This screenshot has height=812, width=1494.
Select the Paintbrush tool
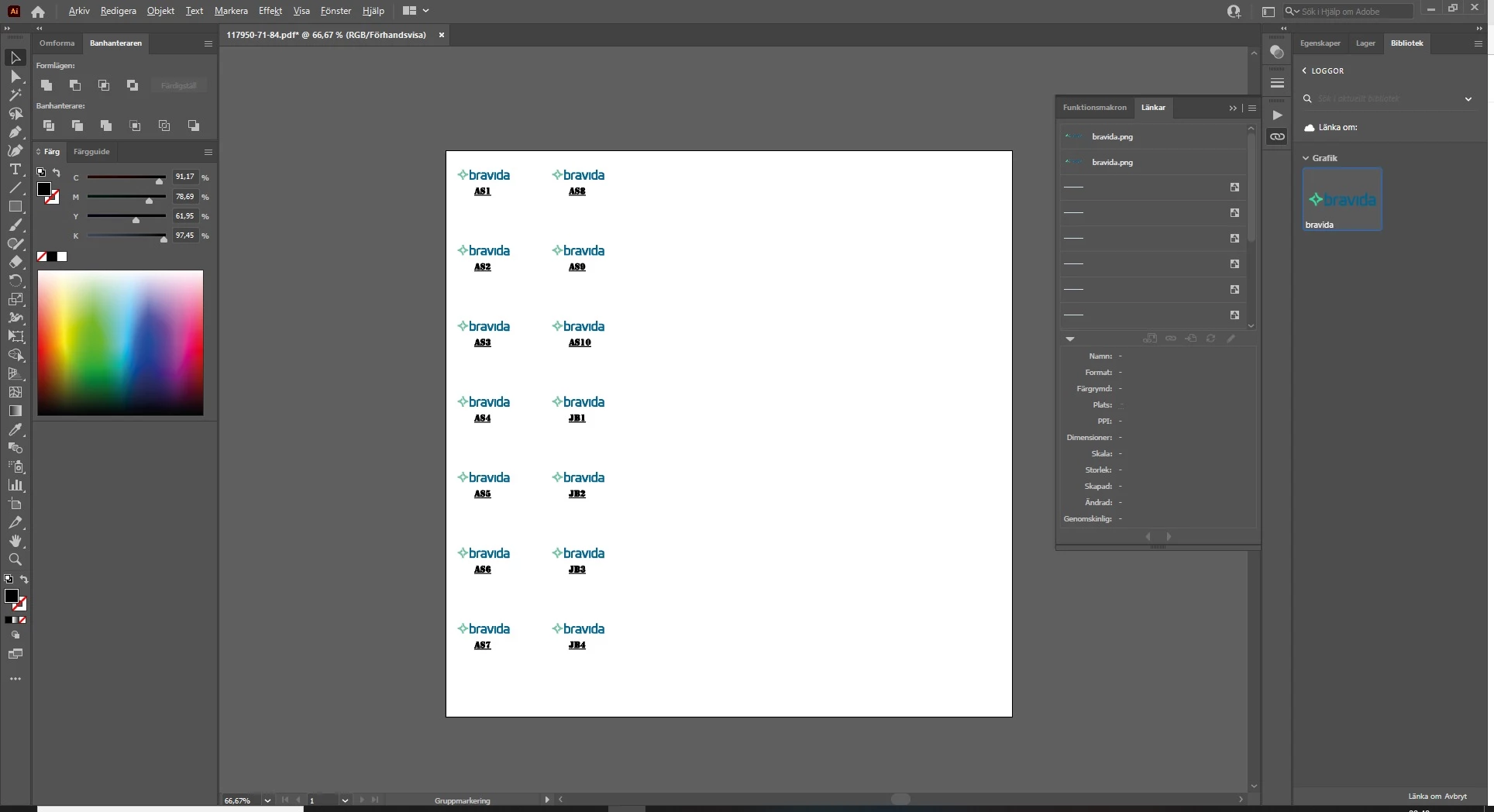coord(15,225)
